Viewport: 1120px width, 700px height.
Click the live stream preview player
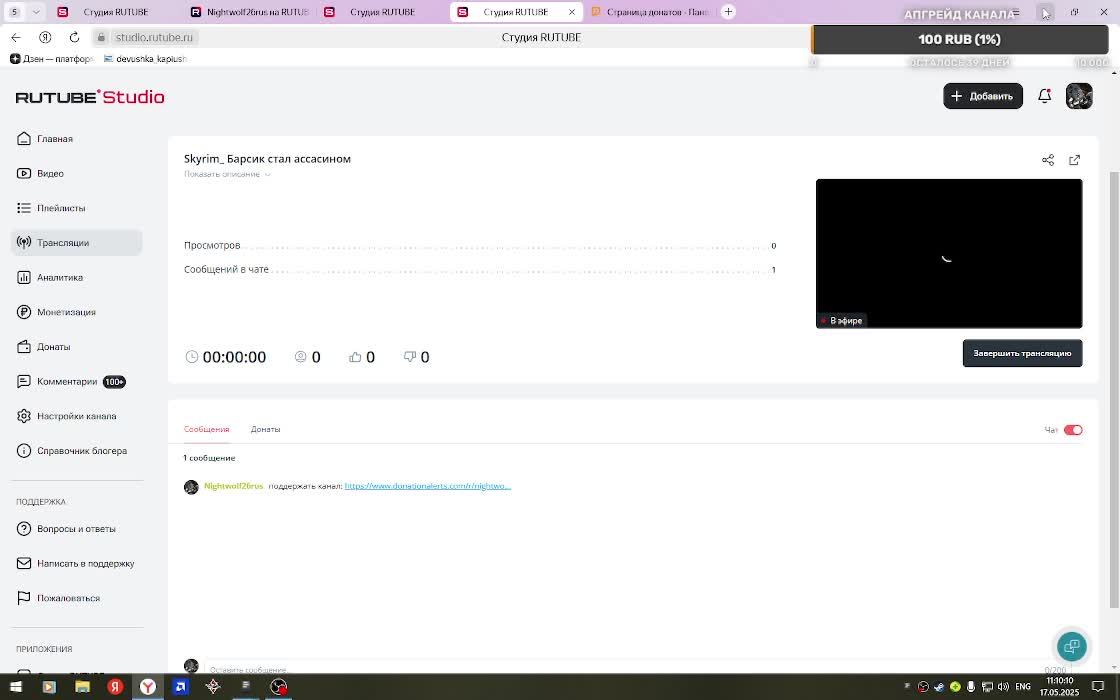(948, 253)
